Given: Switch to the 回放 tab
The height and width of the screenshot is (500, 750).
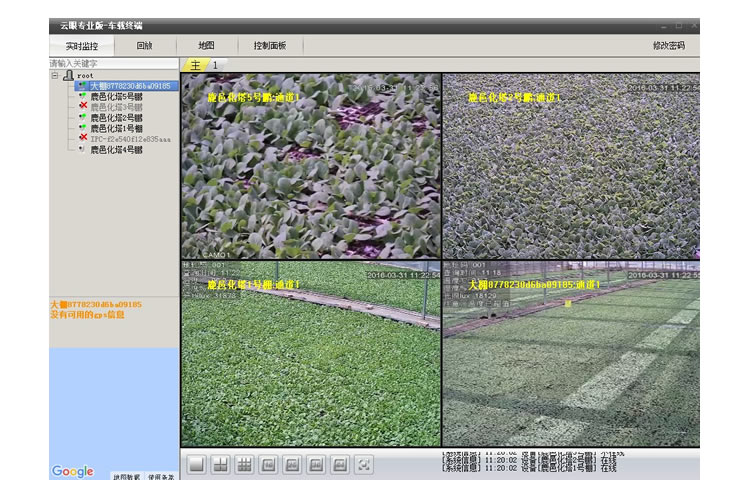Looking at the screenshot, I should coord(144,46).
